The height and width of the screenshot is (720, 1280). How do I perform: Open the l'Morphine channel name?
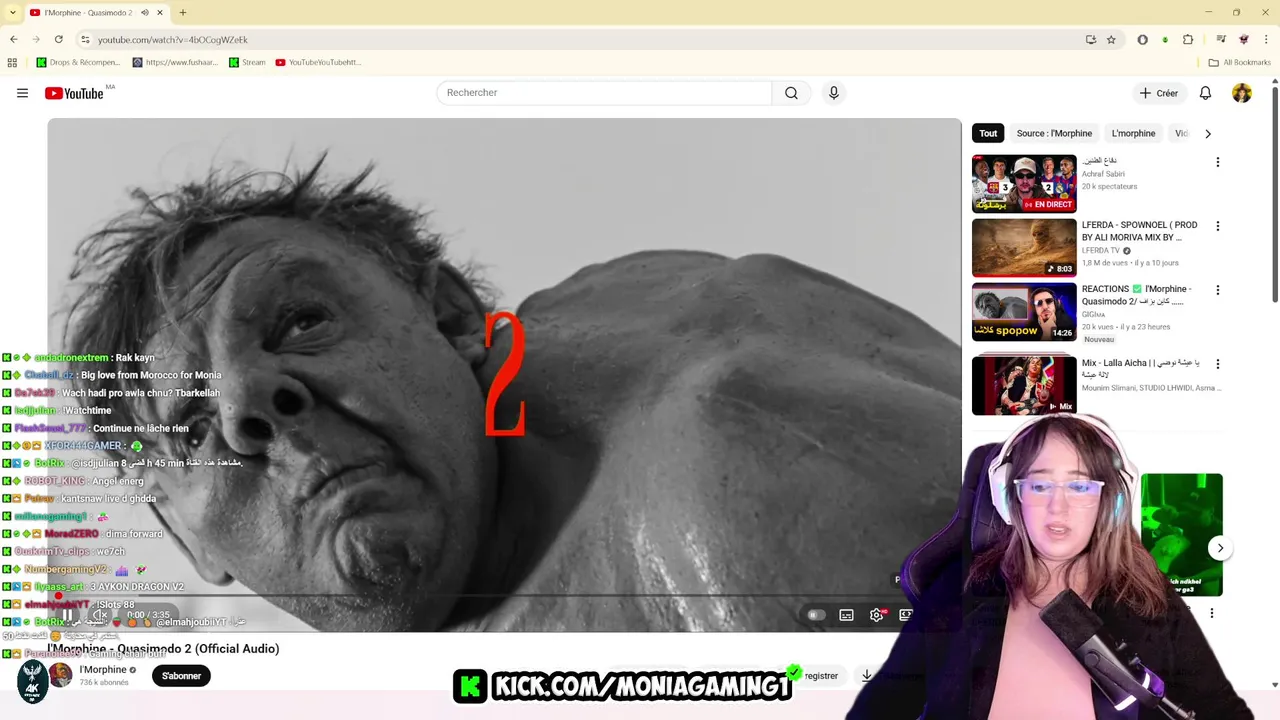click(x=103, y=670)
